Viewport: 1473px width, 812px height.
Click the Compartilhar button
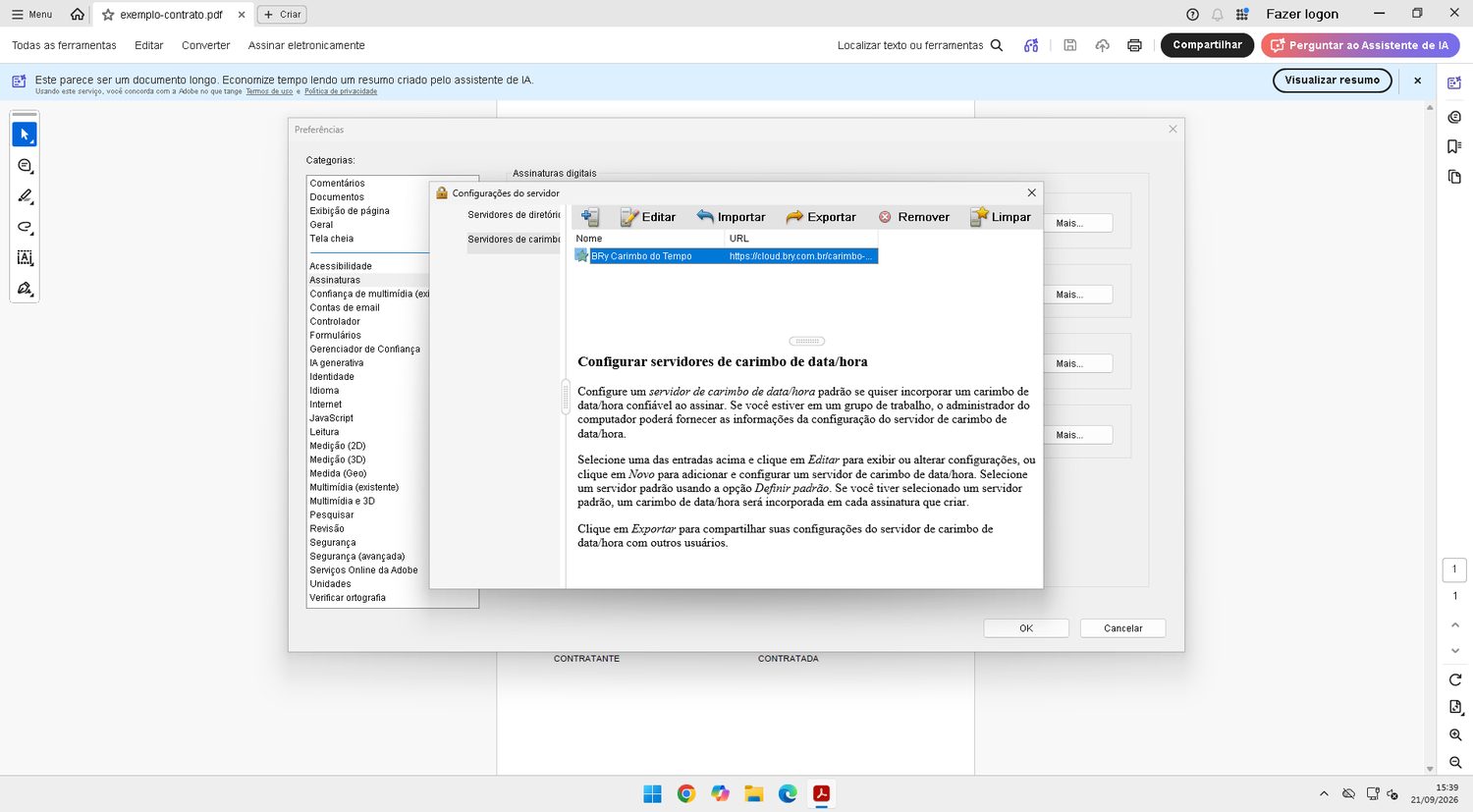click(x=1207, y=45)
